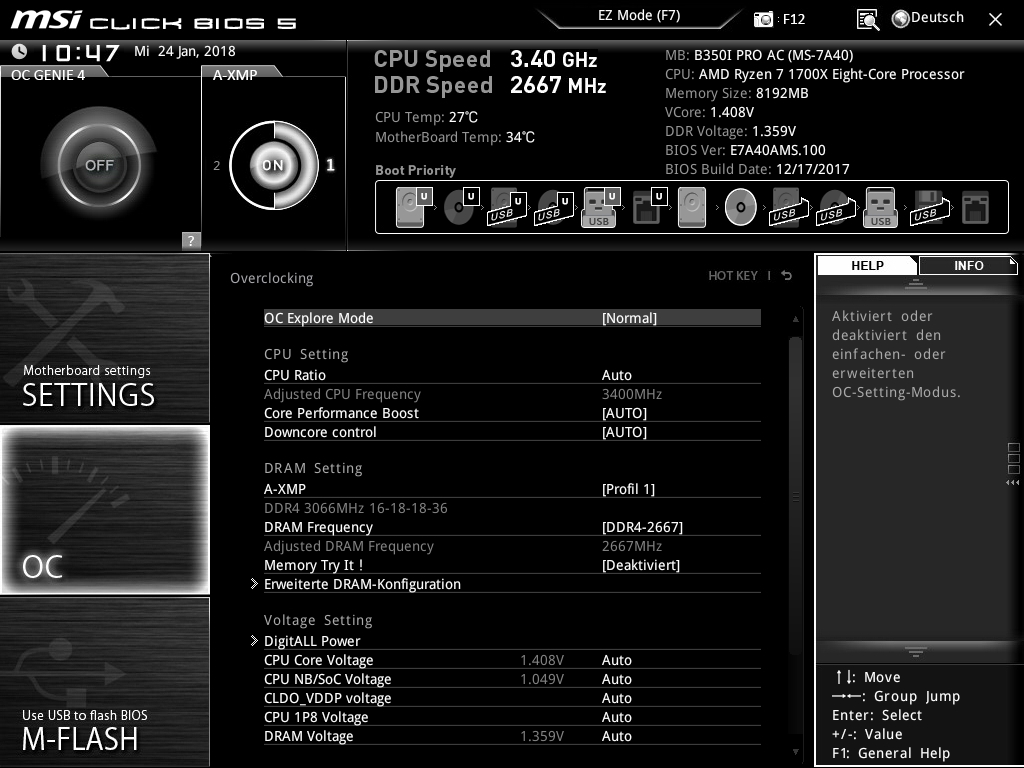1024x768 pixels.
Task: Select the first UEFI hard disk boot device
Action: 413,207
